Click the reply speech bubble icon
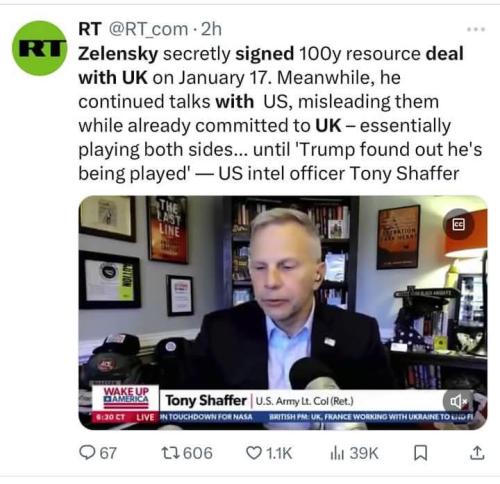This screenshot has height=484, width=500. 88,453
